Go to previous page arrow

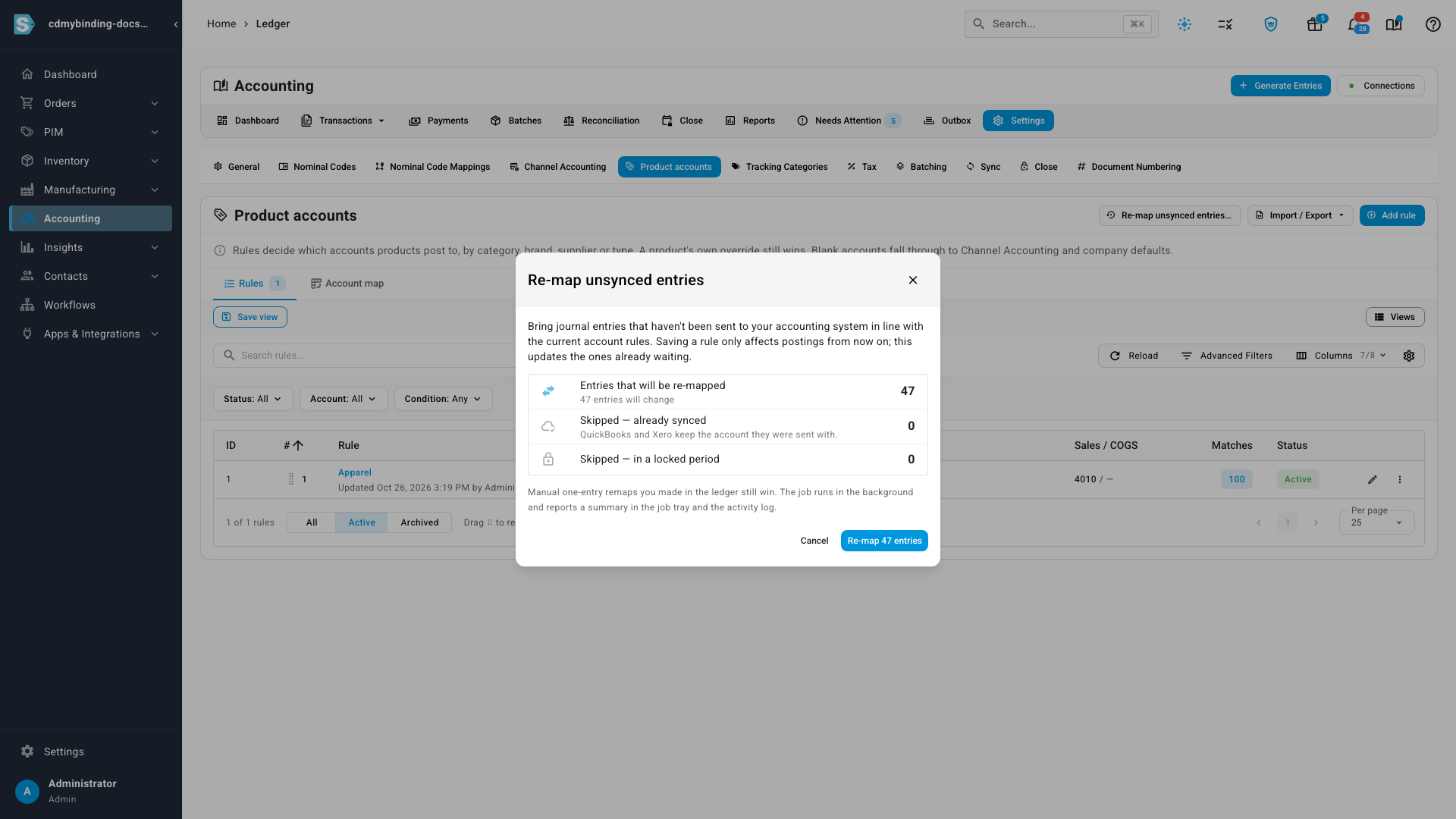point(1259,522)
